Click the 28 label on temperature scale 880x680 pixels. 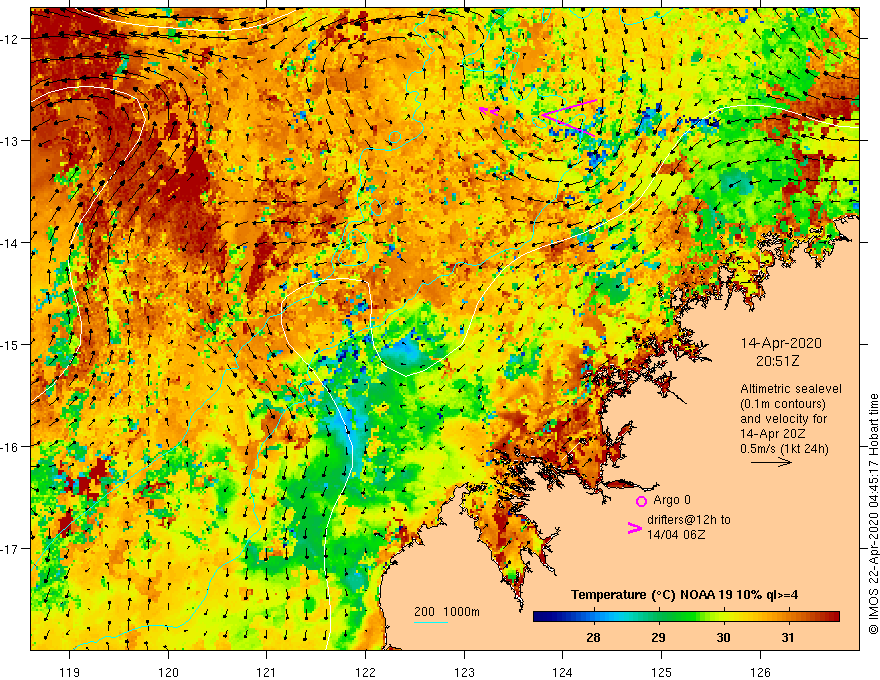593,637
